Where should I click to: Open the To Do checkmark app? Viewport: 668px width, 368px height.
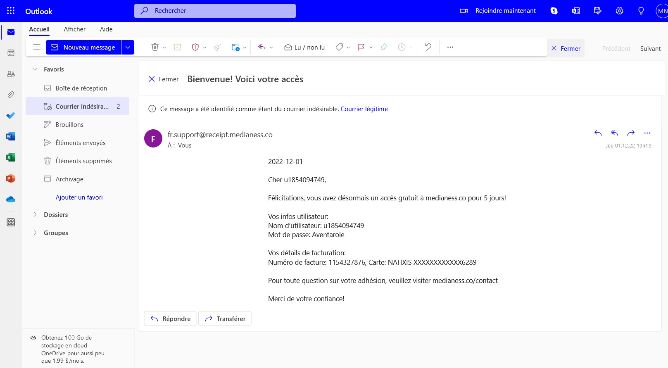click(x=11, y=115)
